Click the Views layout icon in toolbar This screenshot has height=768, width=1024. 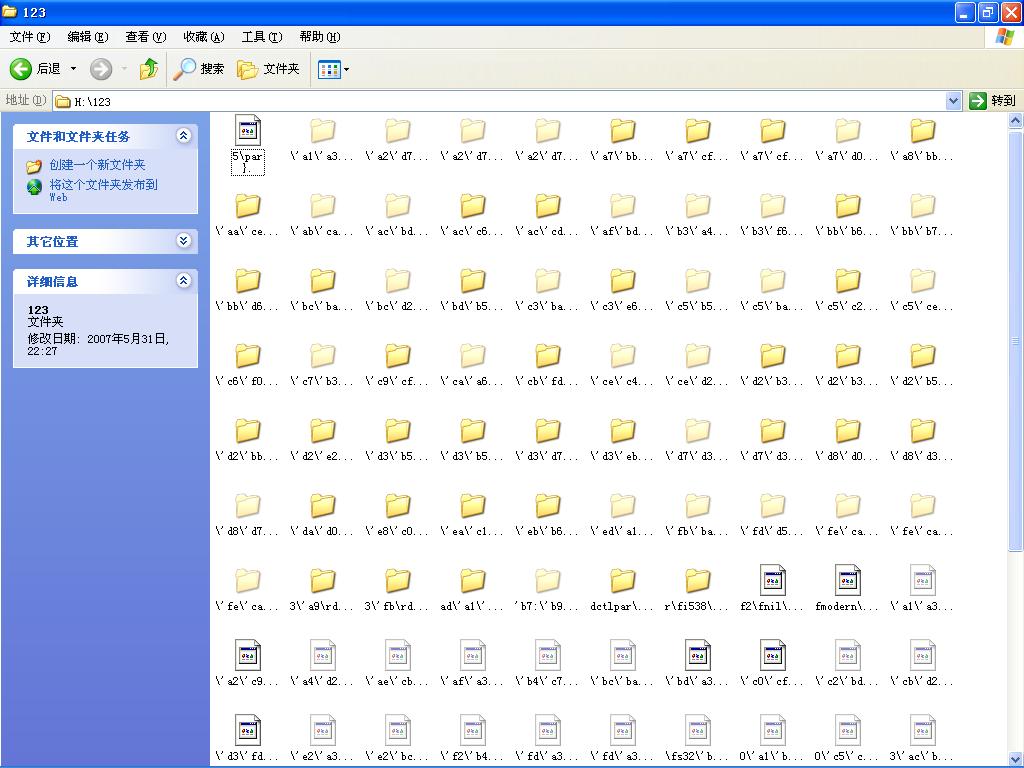[x=328, y=69]
